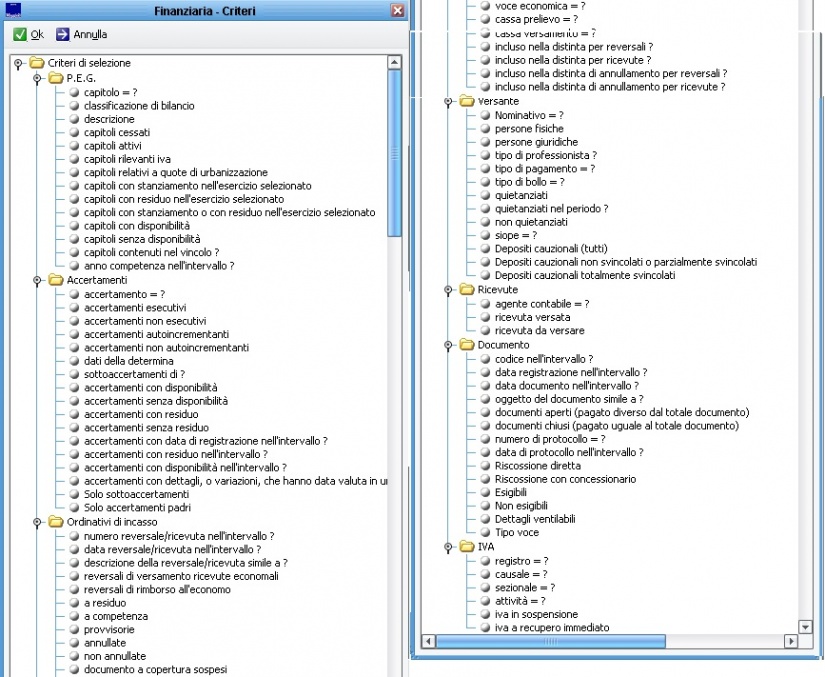Select 'provvisorie' row
Viewport: 825px width, 677px height.
tap(109, 630)
